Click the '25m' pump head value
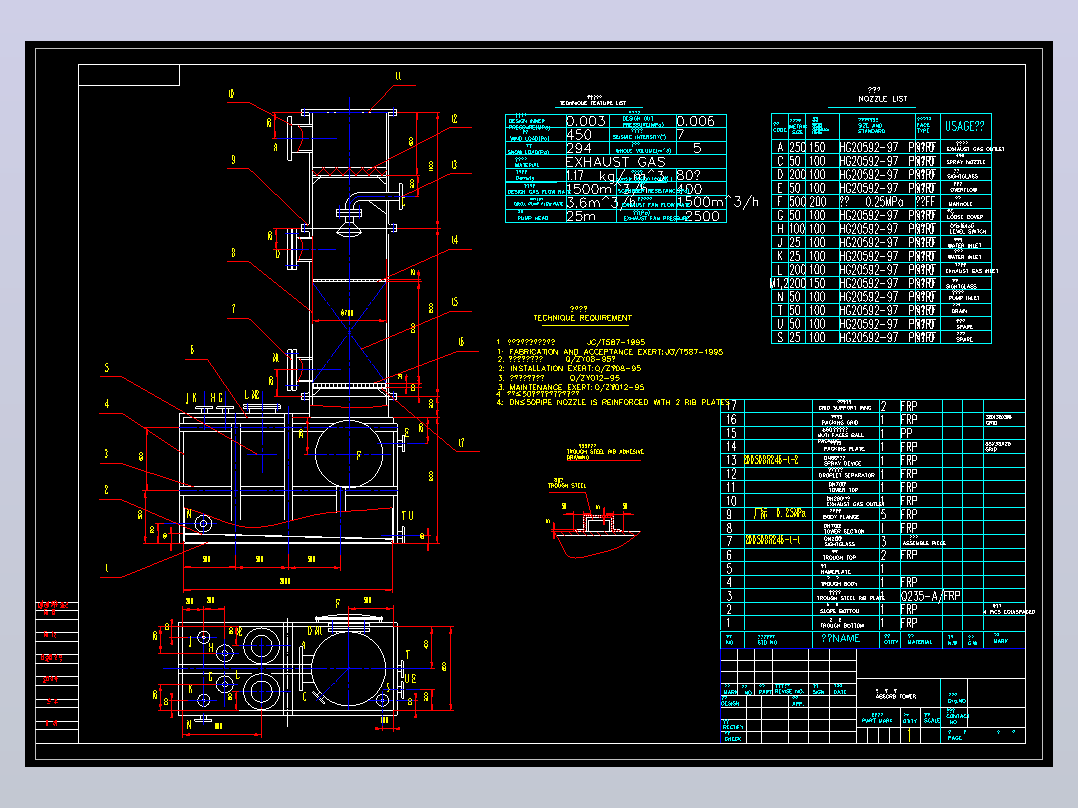The height and width of the screenshot is (808, 1078). tap(581, 216)
